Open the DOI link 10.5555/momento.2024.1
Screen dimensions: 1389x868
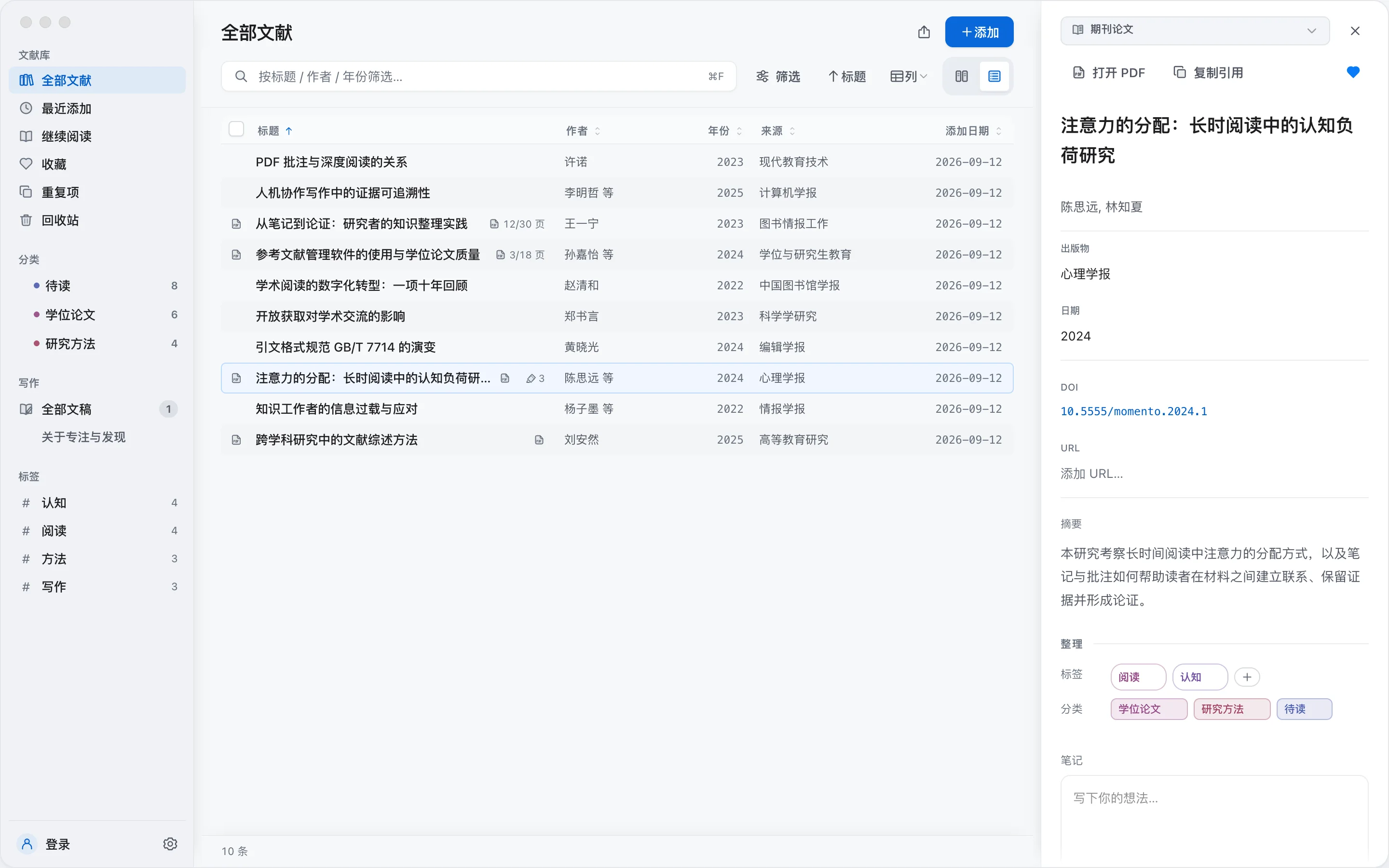pyautogui.click(x=1133, y=411)
